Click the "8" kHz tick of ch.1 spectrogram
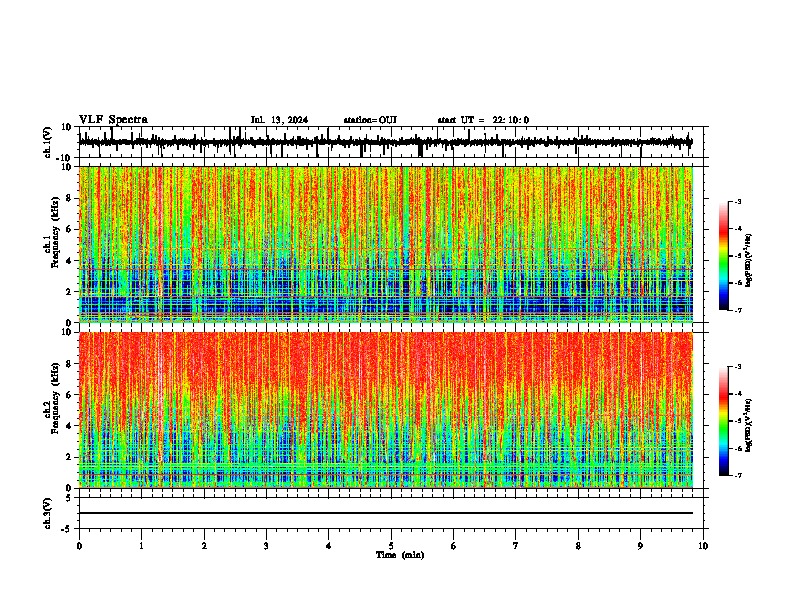Screen dimensions: 792x612 (69, 198)
